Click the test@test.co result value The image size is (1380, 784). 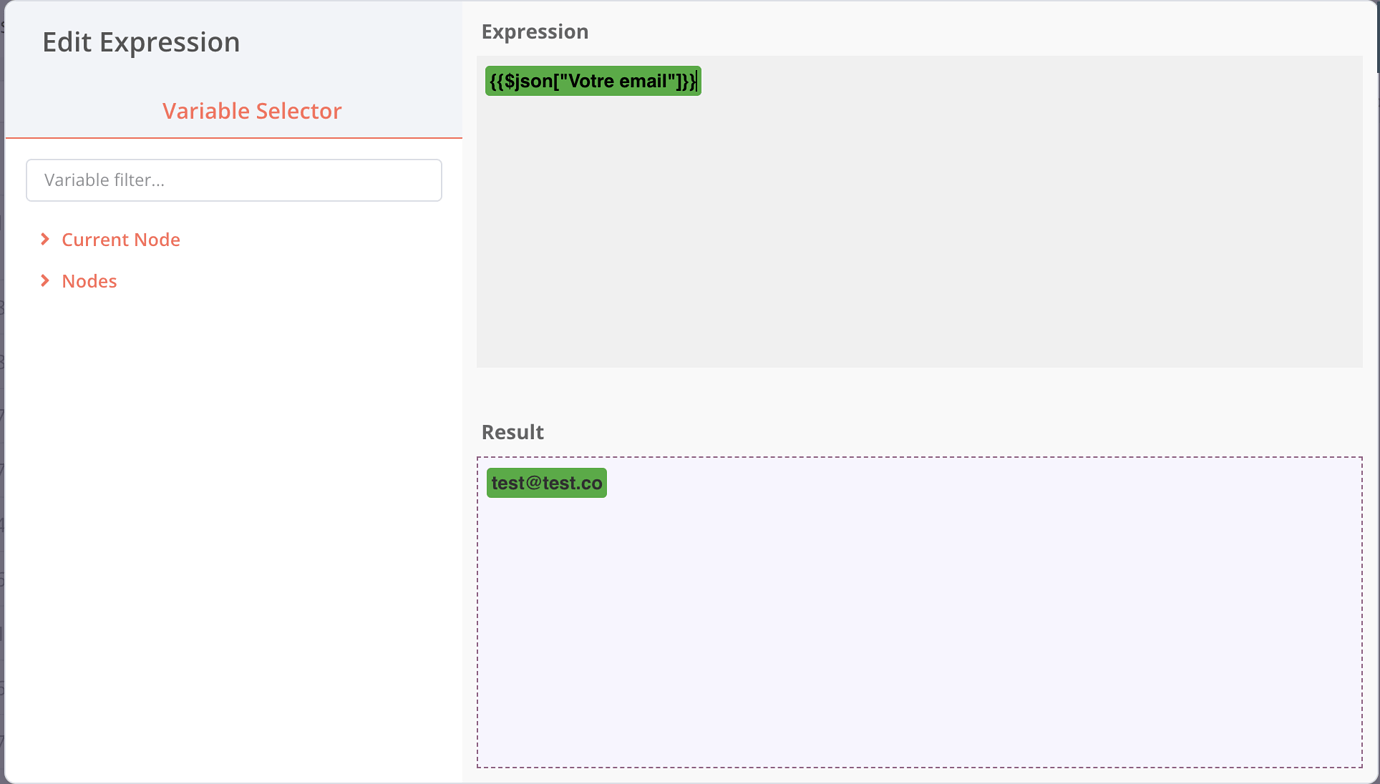click(x=547, y=483)
